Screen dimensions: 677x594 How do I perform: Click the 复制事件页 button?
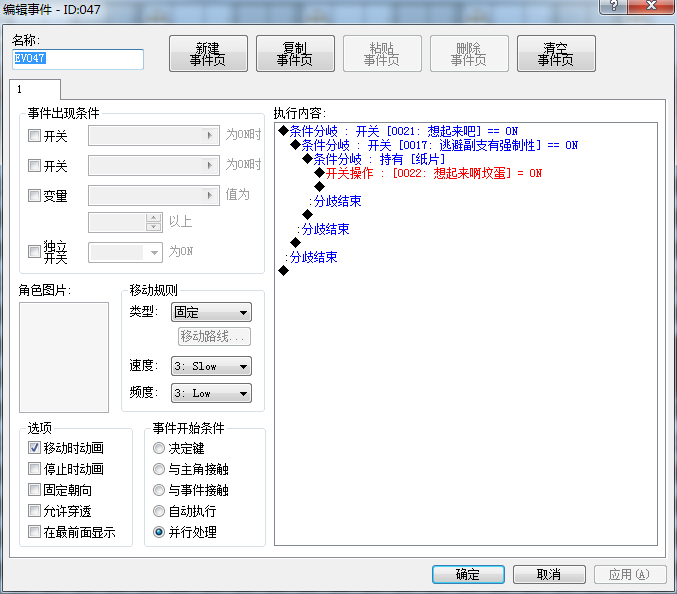(295, 54)
